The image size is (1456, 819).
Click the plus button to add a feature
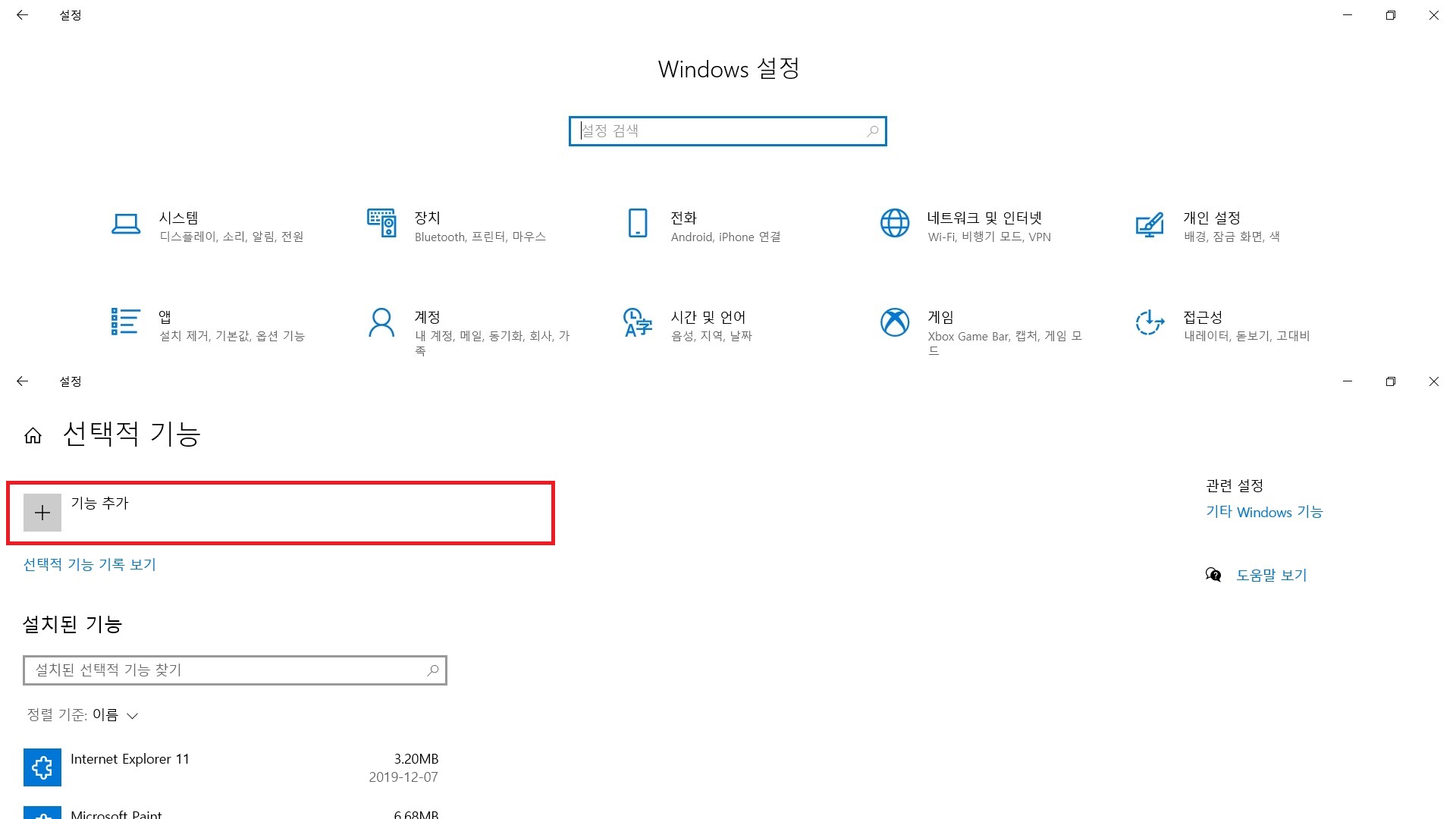(x=42, y=513)
